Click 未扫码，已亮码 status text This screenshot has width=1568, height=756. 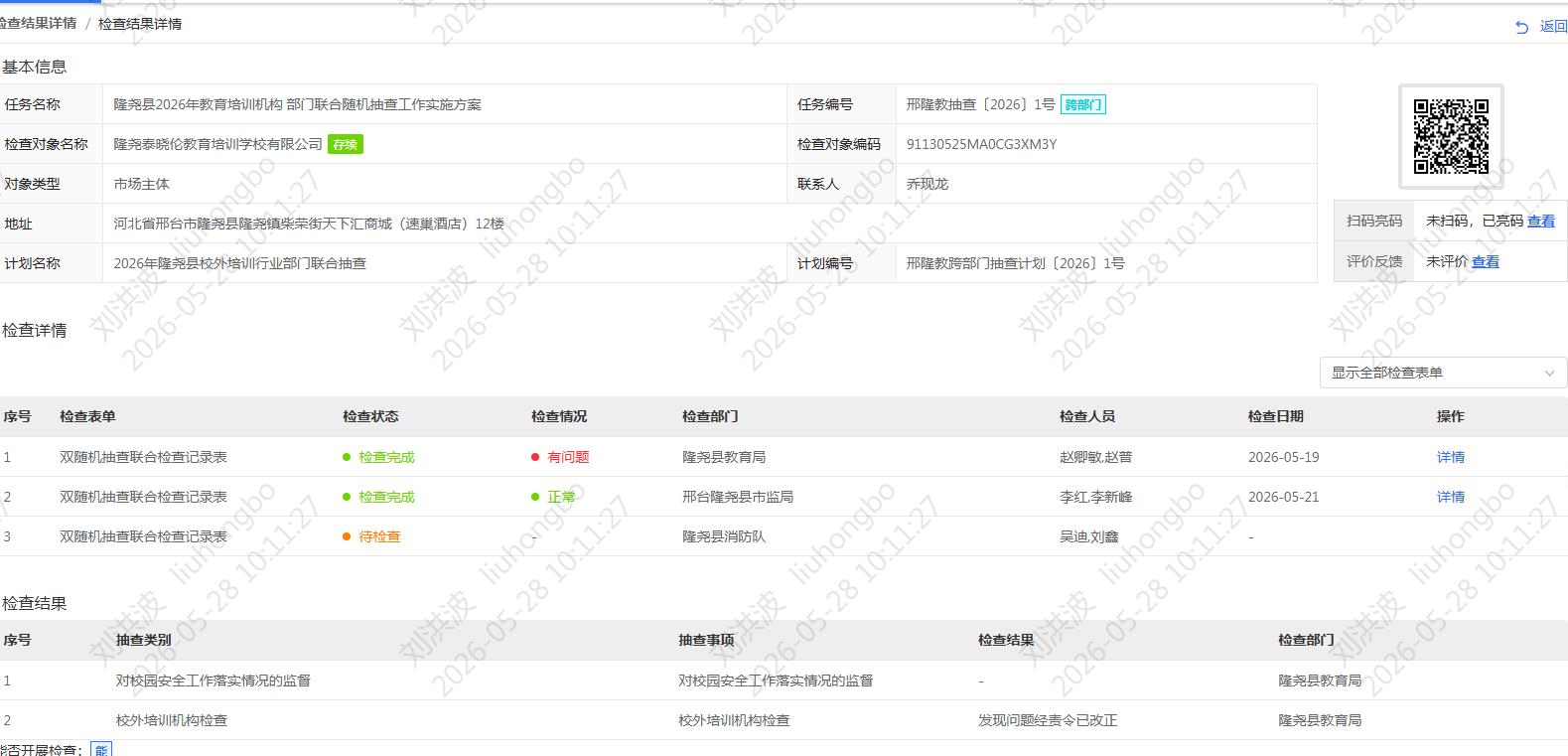click(x=1475, y=221)
